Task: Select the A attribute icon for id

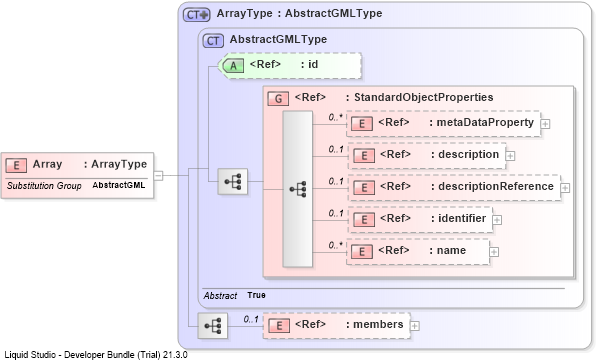Action: click(233, 65)
